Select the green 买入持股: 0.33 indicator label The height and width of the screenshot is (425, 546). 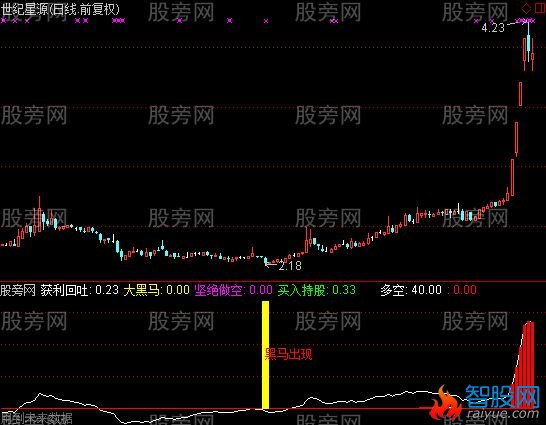coord(317,290)
